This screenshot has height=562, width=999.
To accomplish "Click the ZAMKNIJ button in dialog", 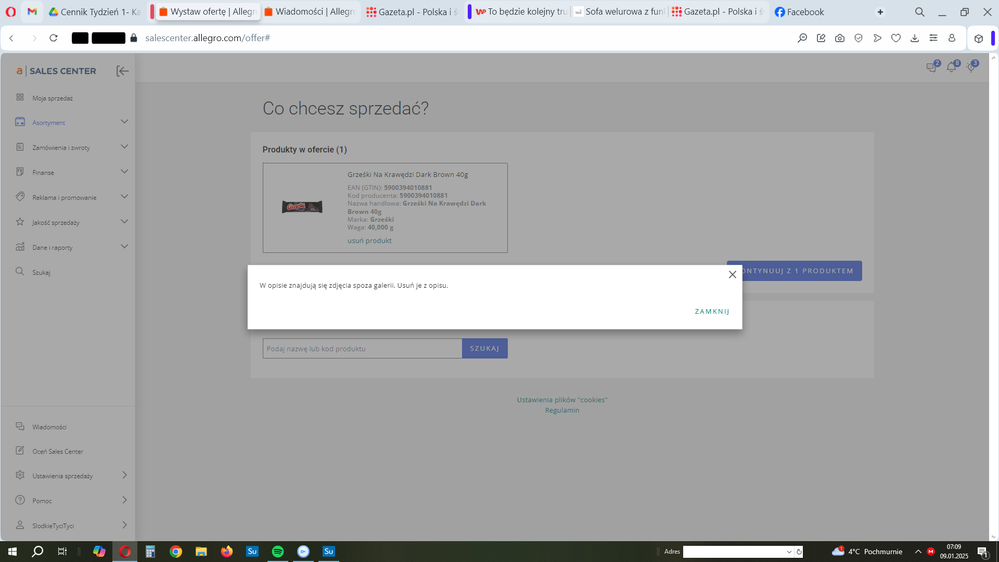I will [712, 312].
